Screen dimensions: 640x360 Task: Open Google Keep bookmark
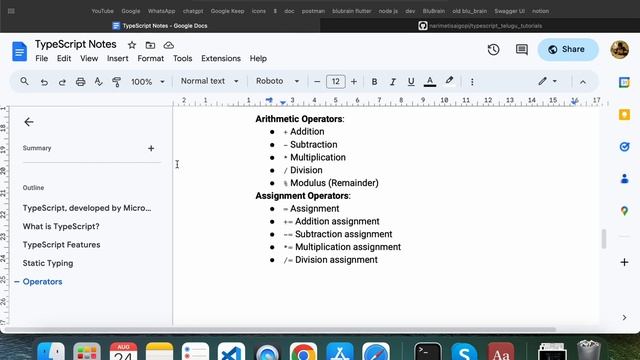[x=227, y=11]
